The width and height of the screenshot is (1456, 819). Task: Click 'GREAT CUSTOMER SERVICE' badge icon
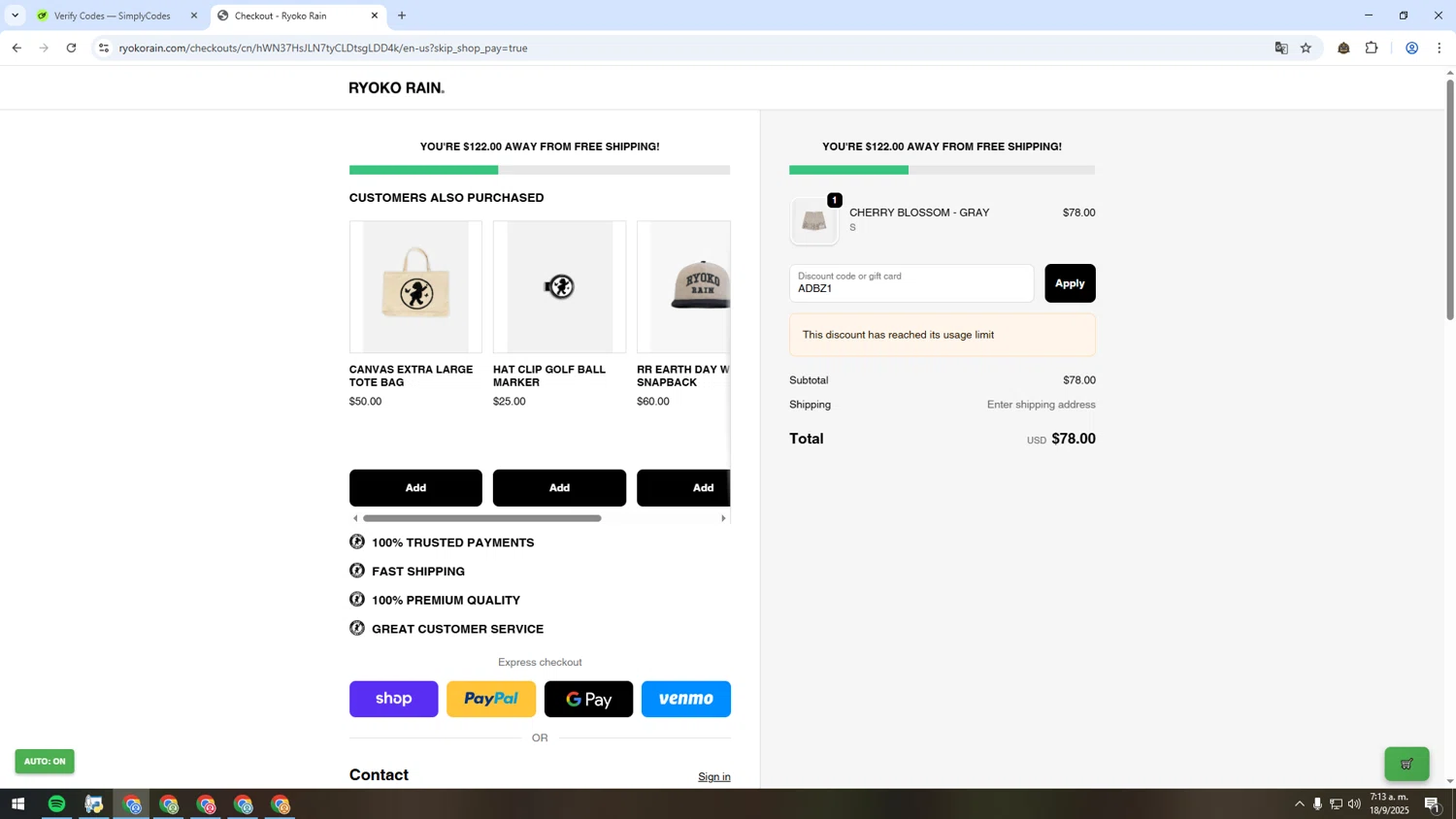pos(357,628)
